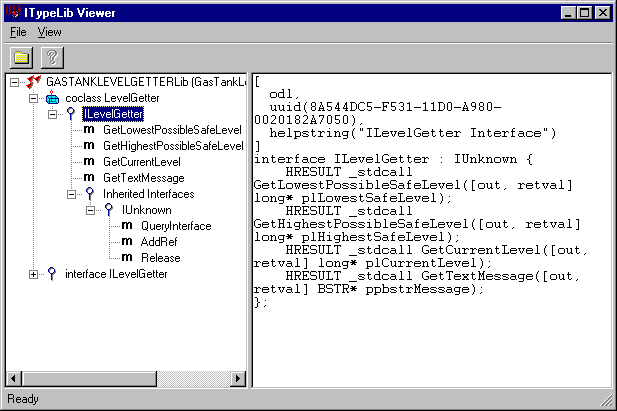Click the Help question mark toolbar icon

click(51, 56)
